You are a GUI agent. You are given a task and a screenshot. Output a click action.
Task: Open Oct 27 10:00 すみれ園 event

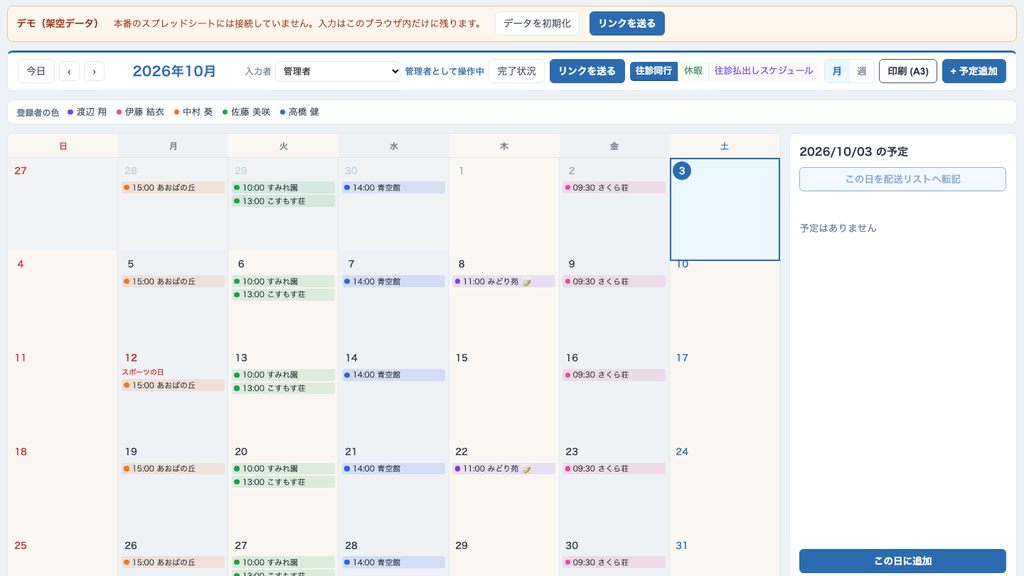283,562
